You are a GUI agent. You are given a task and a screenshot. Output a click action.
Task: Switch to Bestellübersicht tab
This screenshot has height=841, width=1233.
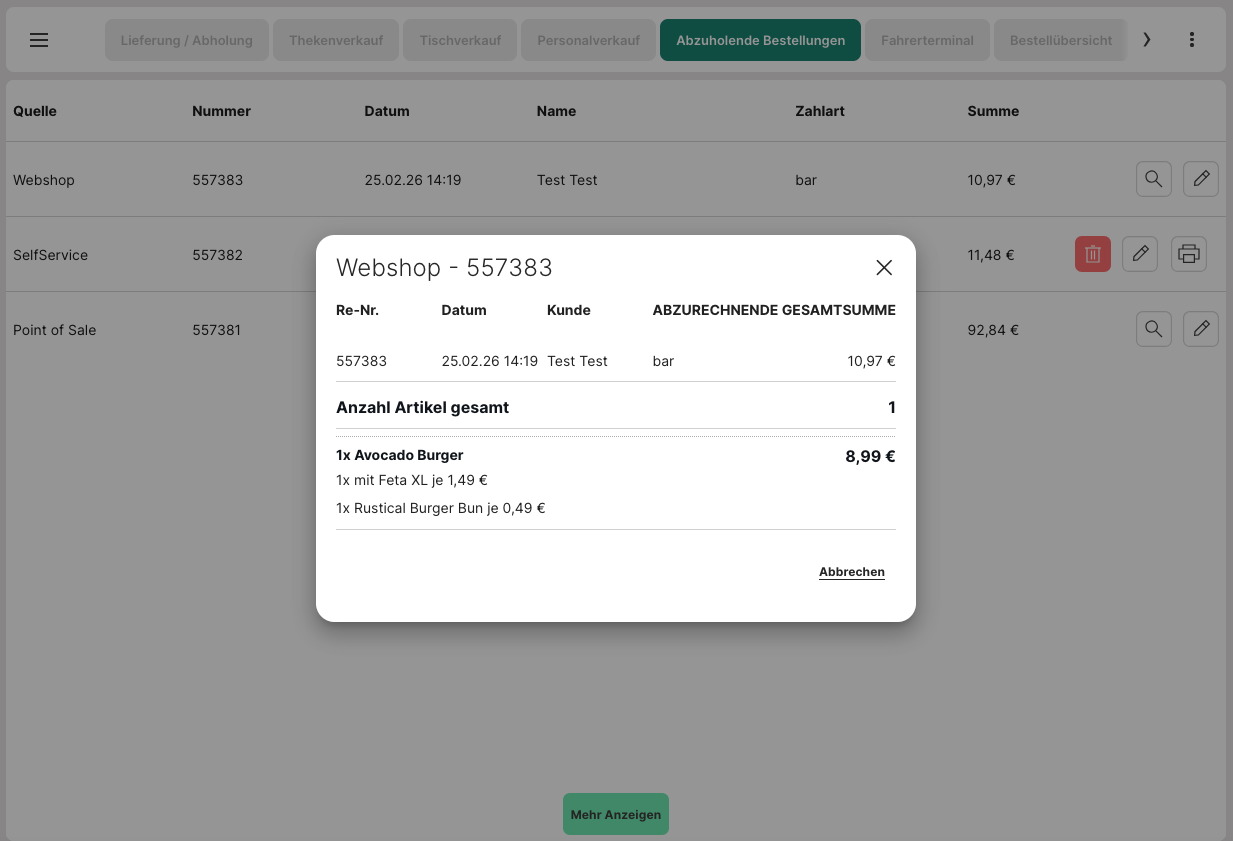coord(1060,41)
